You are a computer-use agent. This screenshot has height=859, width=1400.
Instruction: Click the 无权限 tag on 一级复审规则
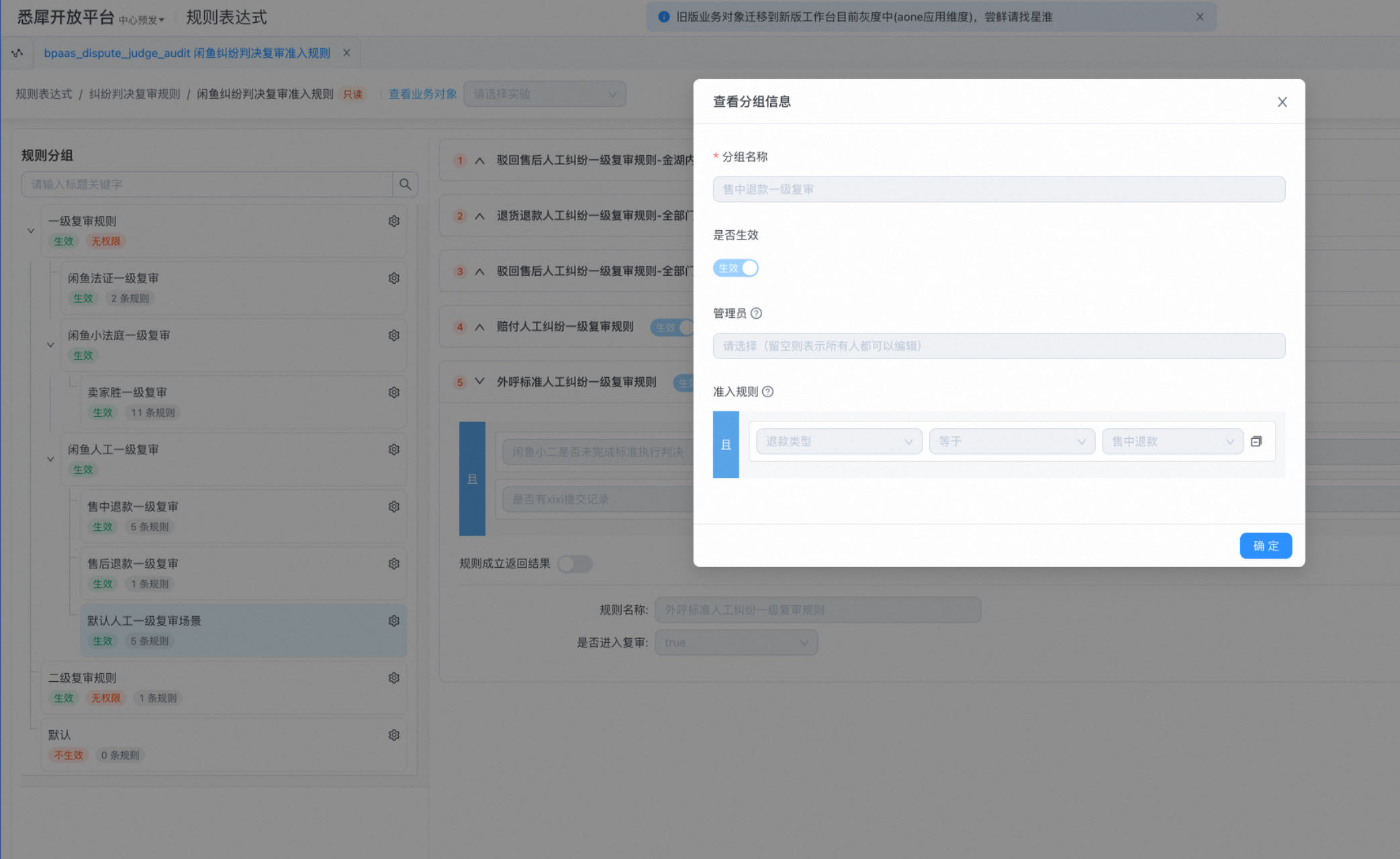coord(106,242)
